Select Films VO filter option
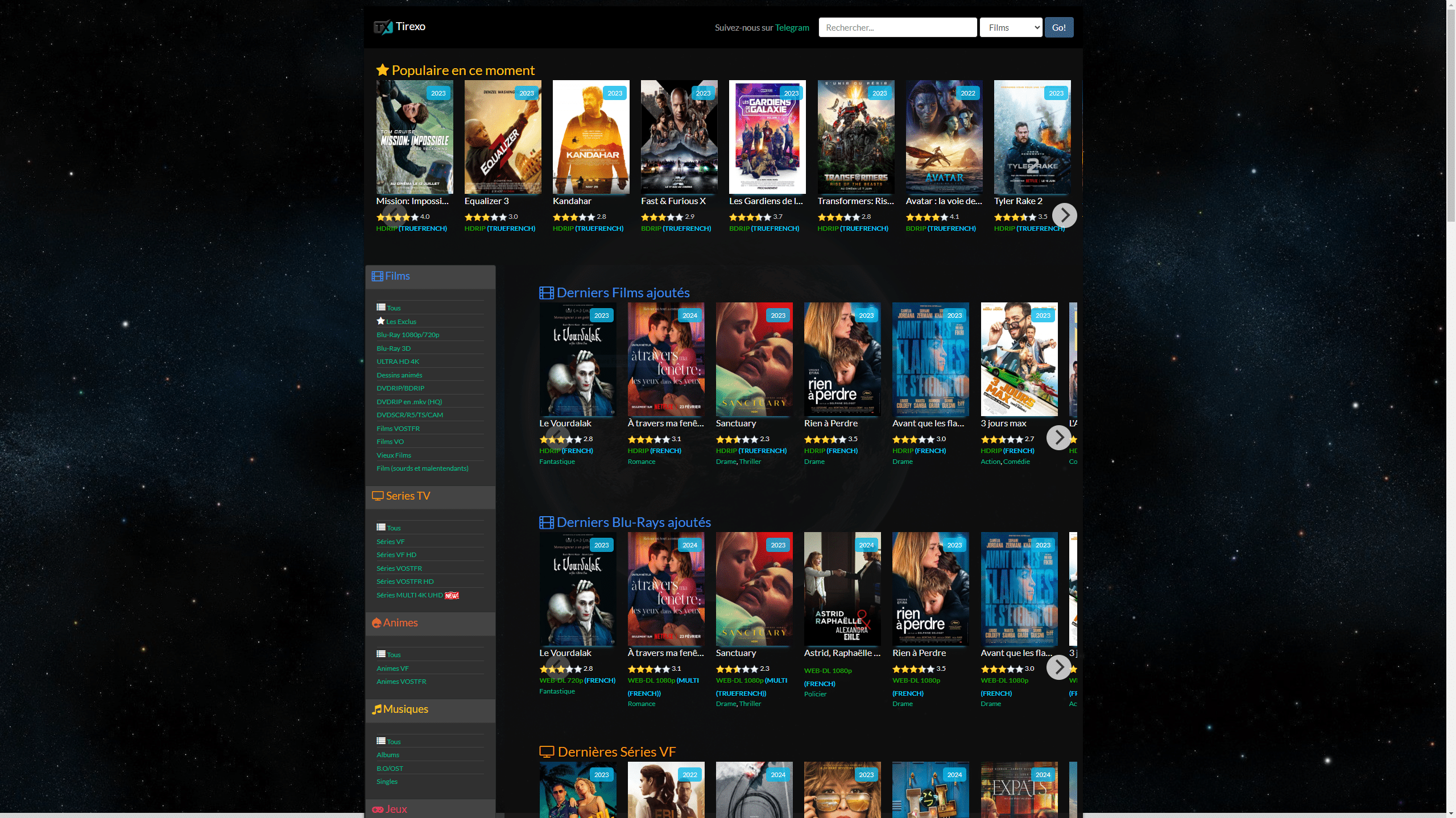Viewport: 1456px width, 818px height. click(390, 441)
